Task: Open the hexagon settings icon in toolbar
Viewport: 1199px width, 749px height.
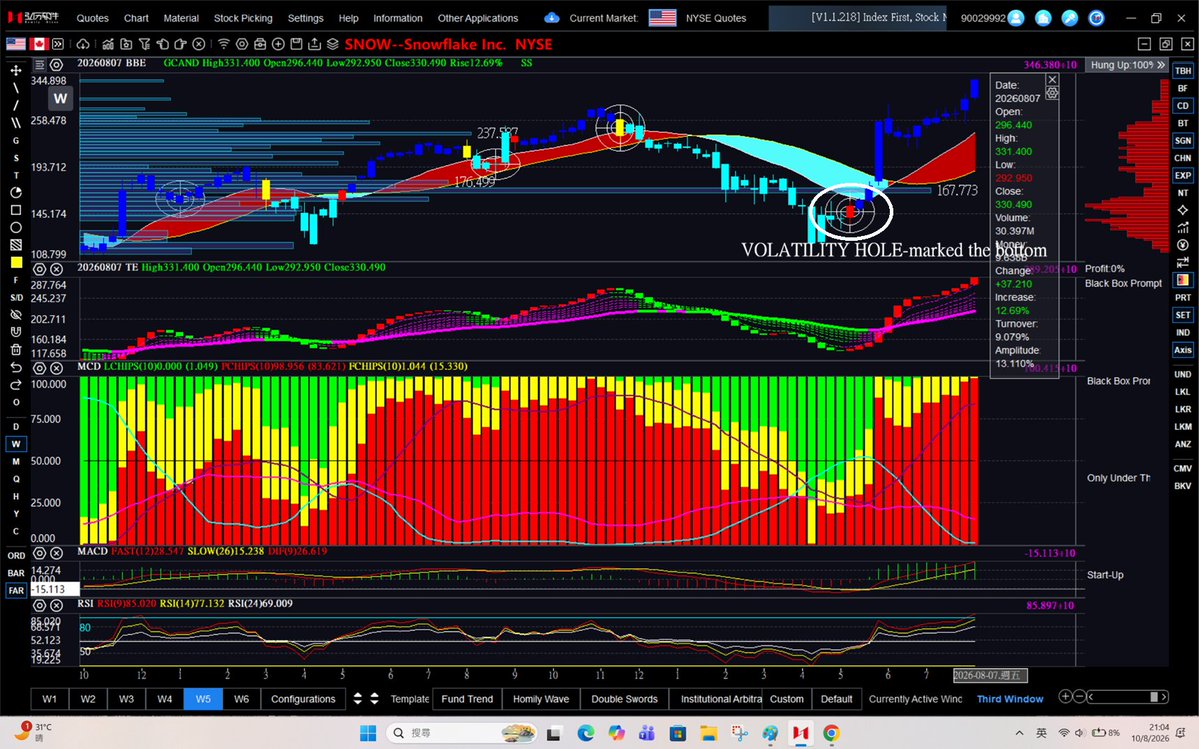Action: [242, 44]
